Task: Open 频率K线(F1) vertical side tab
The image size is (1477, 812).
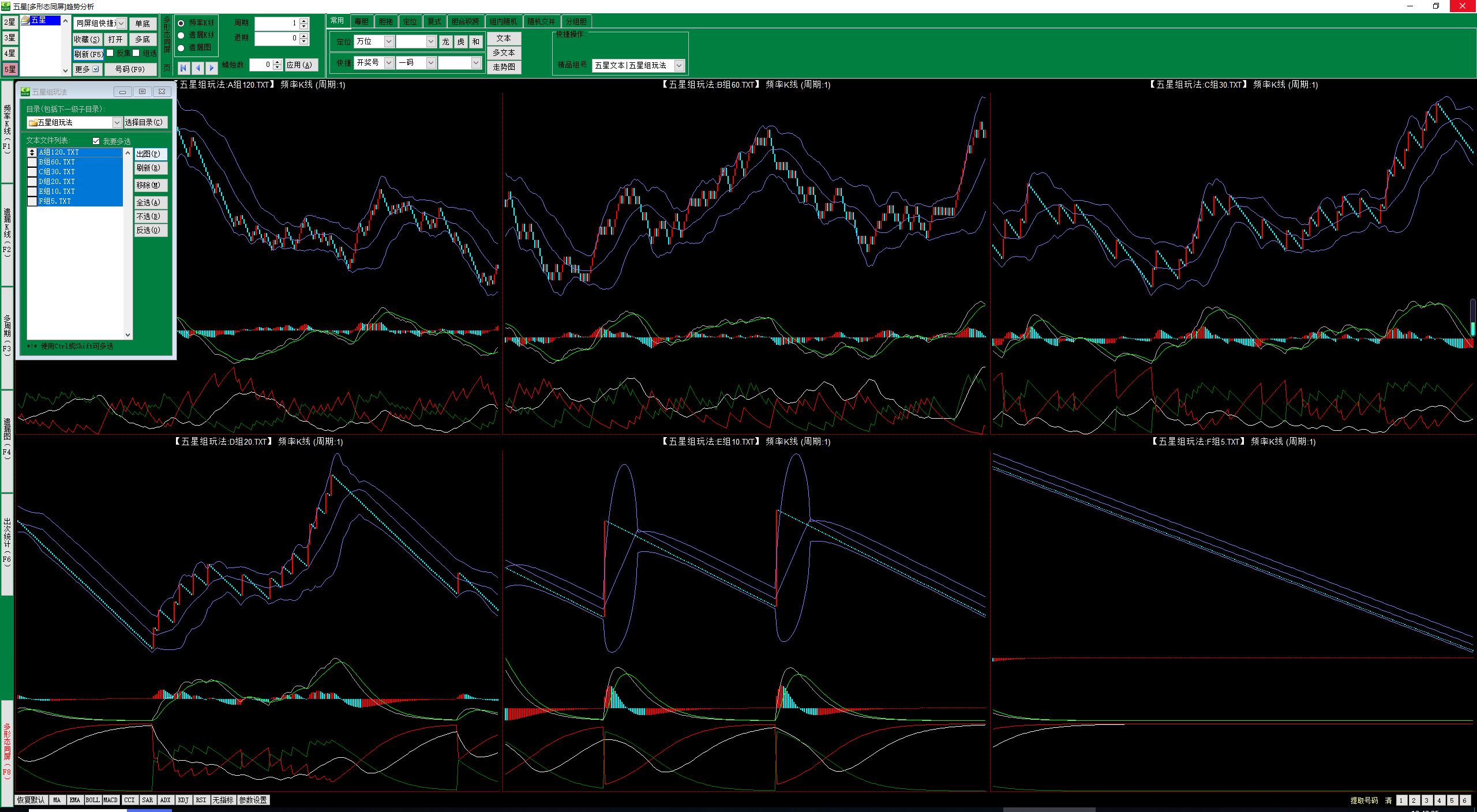Action: click(x=7, y=131)
